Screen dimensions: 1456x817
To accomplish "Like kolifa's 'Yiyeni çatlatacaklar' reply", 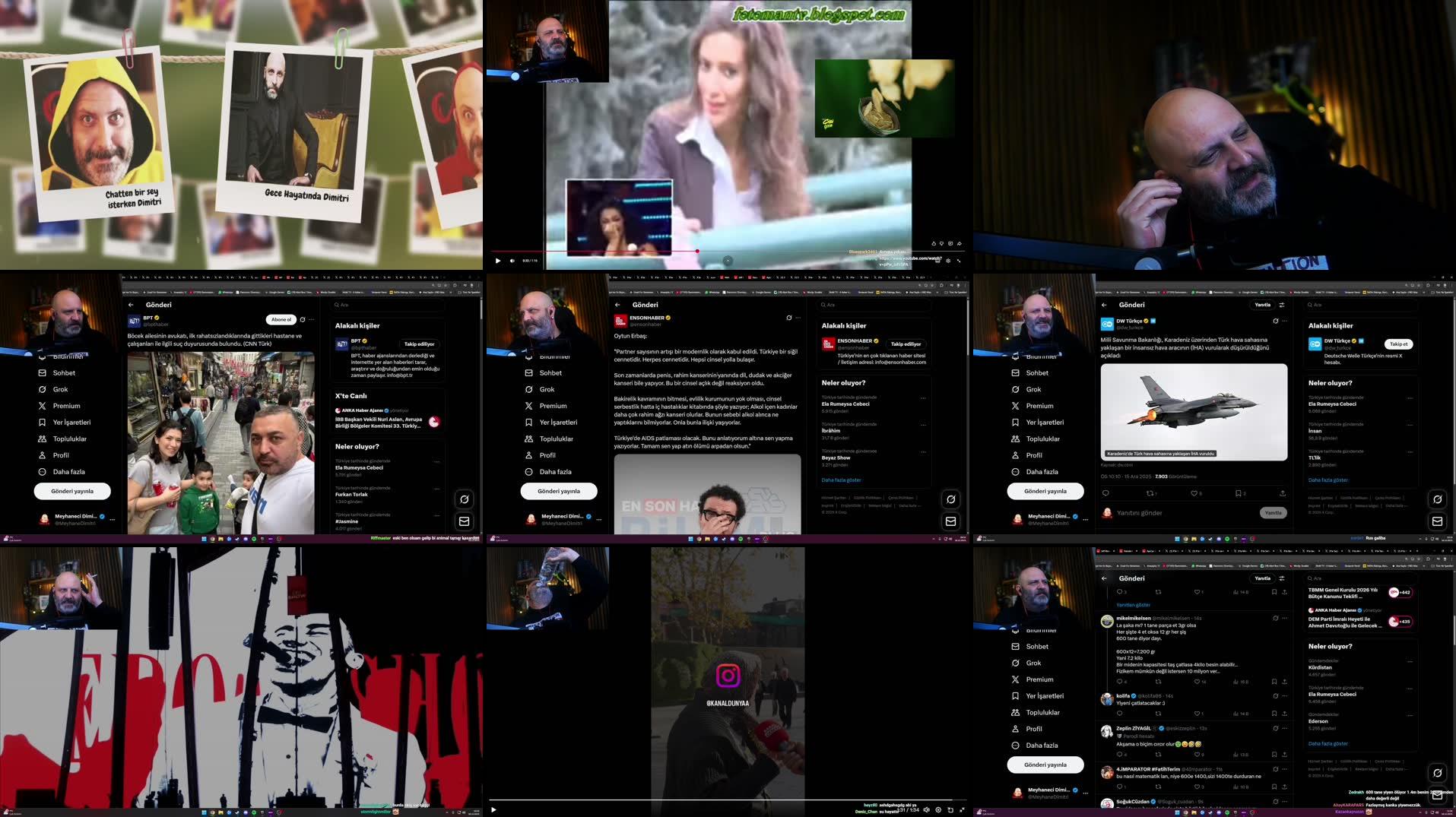I will [x=1197, y=715].
